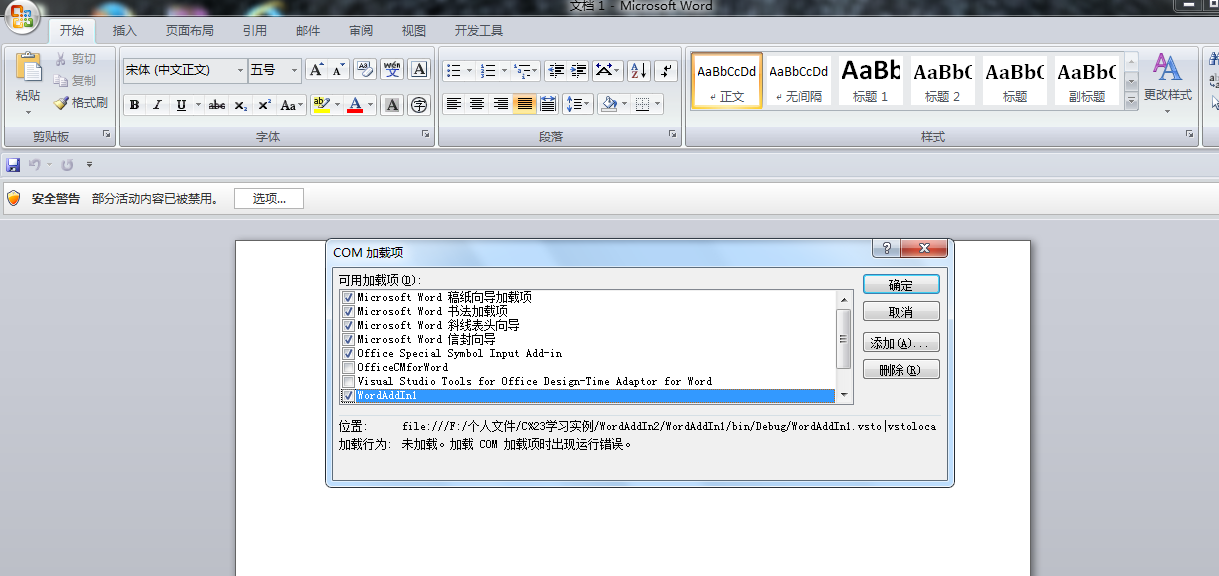Click the 添加(A)... (Add) button
1219x576 pixels.
pyautogui.click(x=901, y=343)
